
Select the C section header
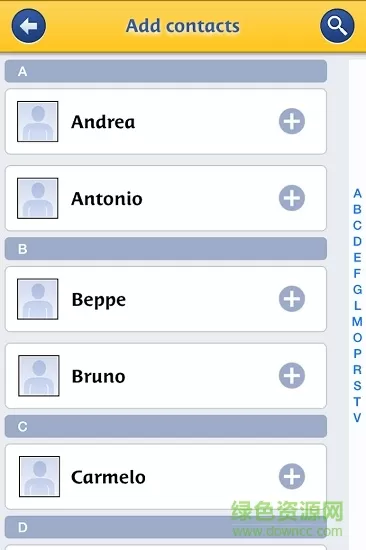click(x=166, y=426)
